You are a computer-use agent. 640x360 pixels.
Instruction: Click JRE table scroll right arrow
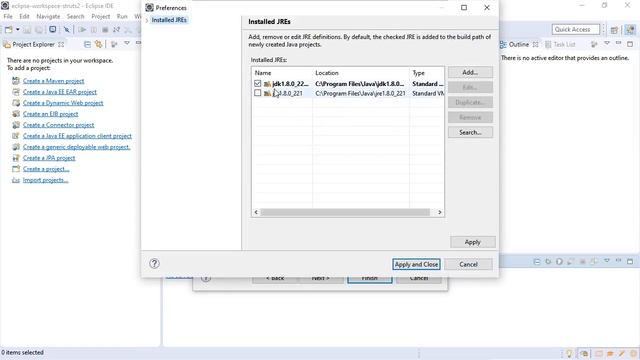pyautogui.click(x=440, y=212)
